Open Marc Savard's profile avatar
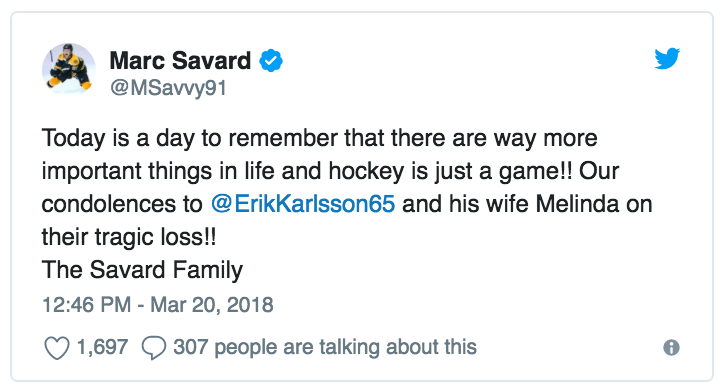Viewport: 726px width, 387px height. 69,69
